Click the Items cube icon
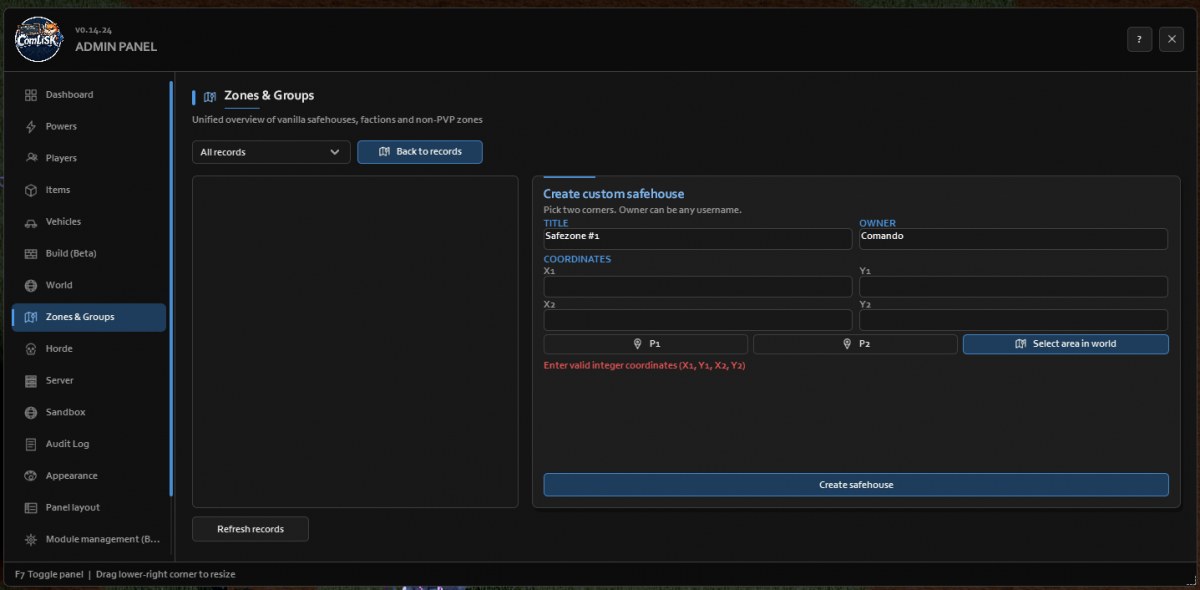 (31, 190)
